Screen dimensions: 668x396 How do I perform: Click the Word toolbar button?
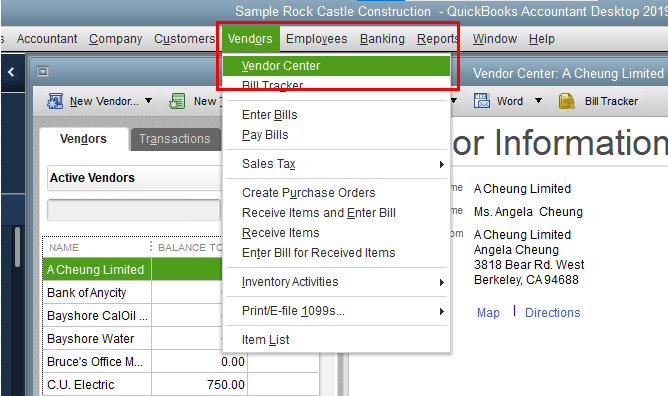(508, 101)
